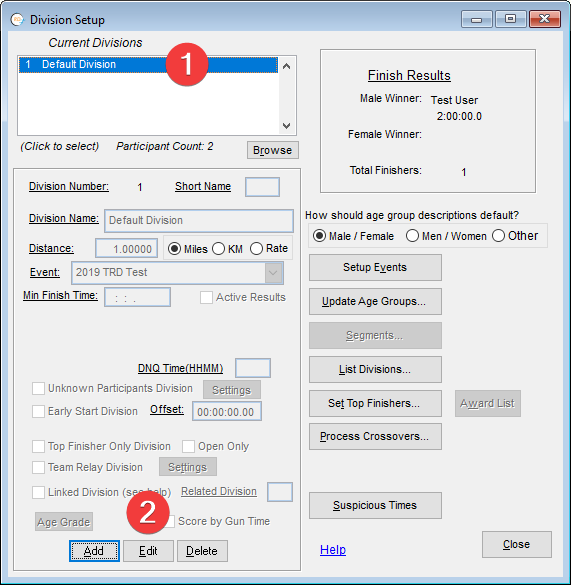Delete the selected division
The width and height of the screenshot is (571, 585).
tap(202, 551)
